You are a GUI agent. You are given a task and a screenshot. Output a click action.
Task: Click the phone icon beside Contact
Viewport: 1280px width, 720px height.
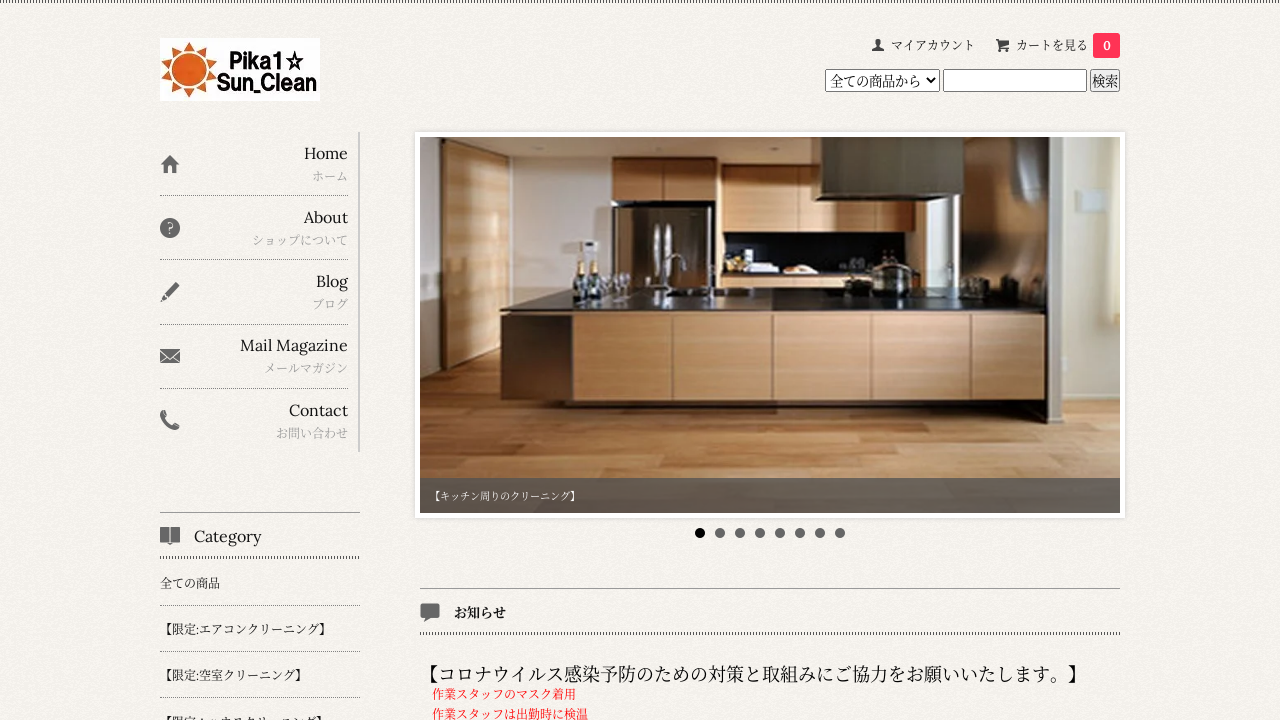point(170,420)
